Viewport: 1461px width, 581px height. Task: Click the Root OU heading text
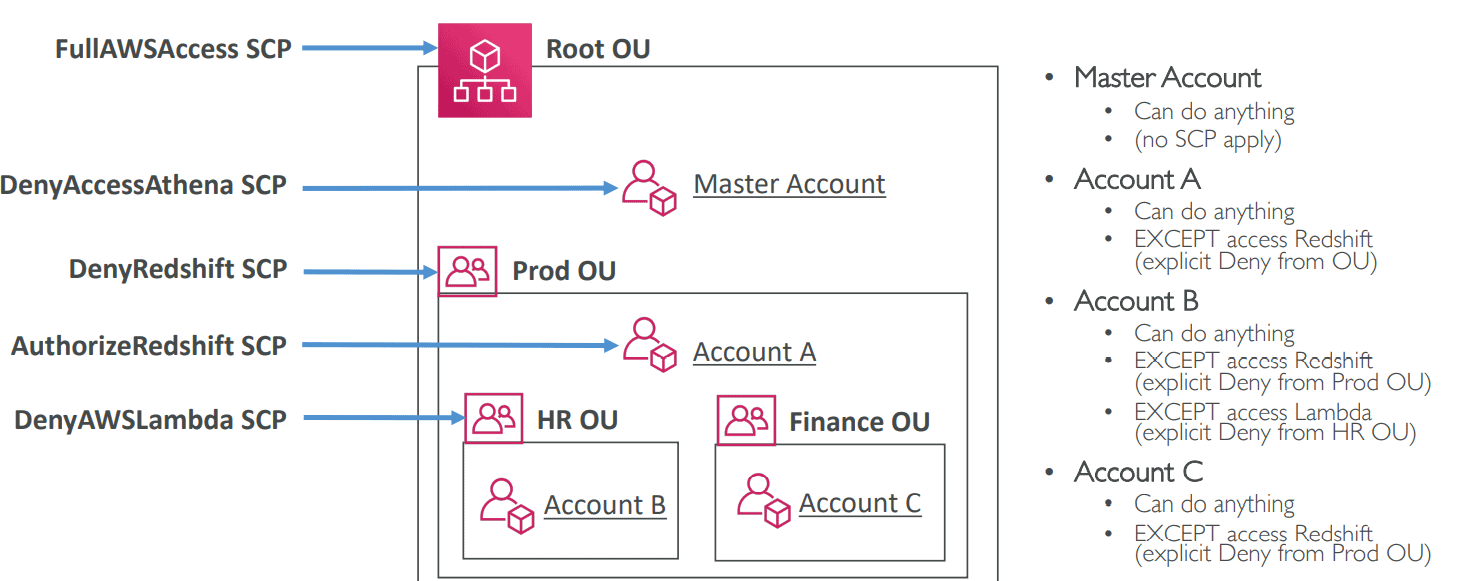point(597,49)
